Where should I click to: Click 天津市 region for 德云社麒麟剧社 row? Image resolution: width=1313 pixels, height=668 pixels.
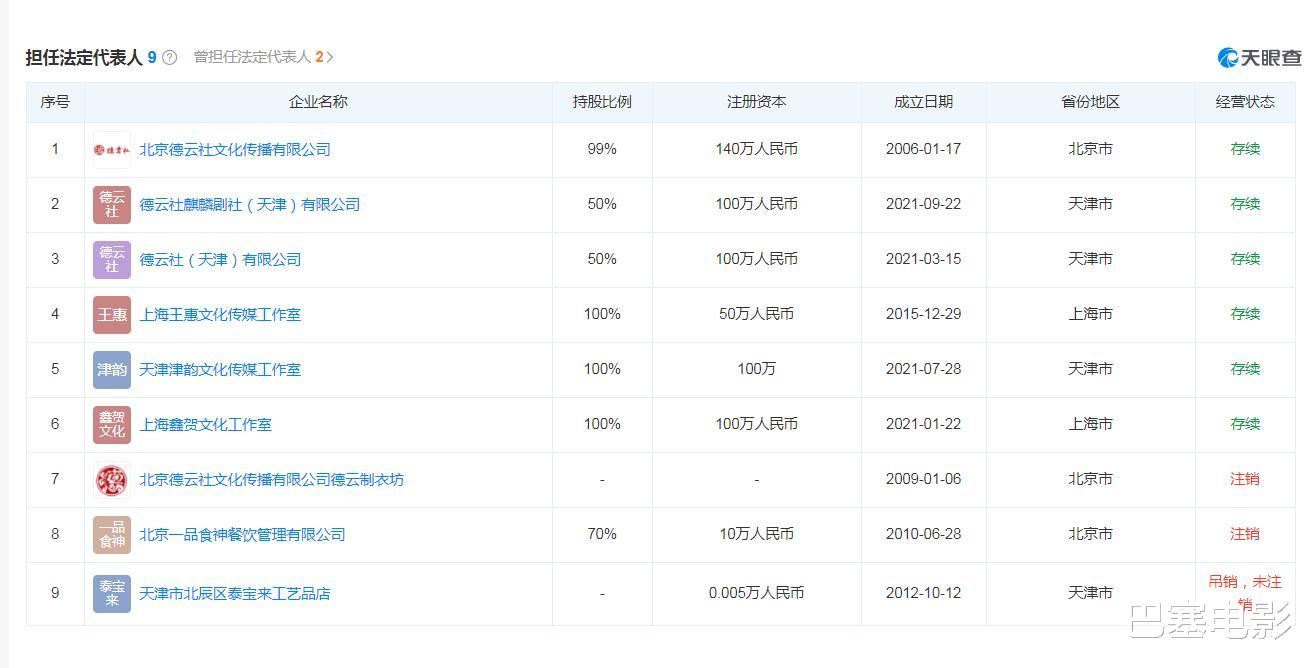tap(1091, 204)
